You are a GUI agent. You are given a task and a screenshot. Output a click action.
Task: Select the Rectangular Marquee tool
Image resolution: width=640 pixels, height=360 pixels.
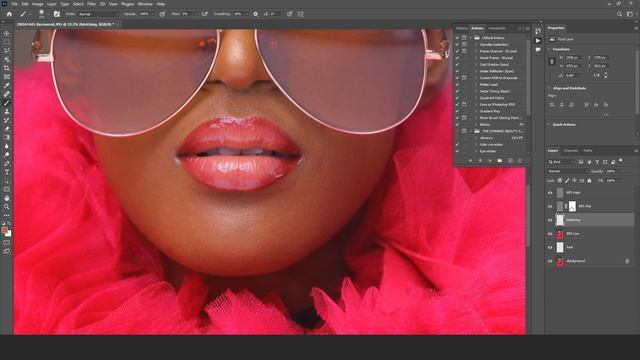7,42
